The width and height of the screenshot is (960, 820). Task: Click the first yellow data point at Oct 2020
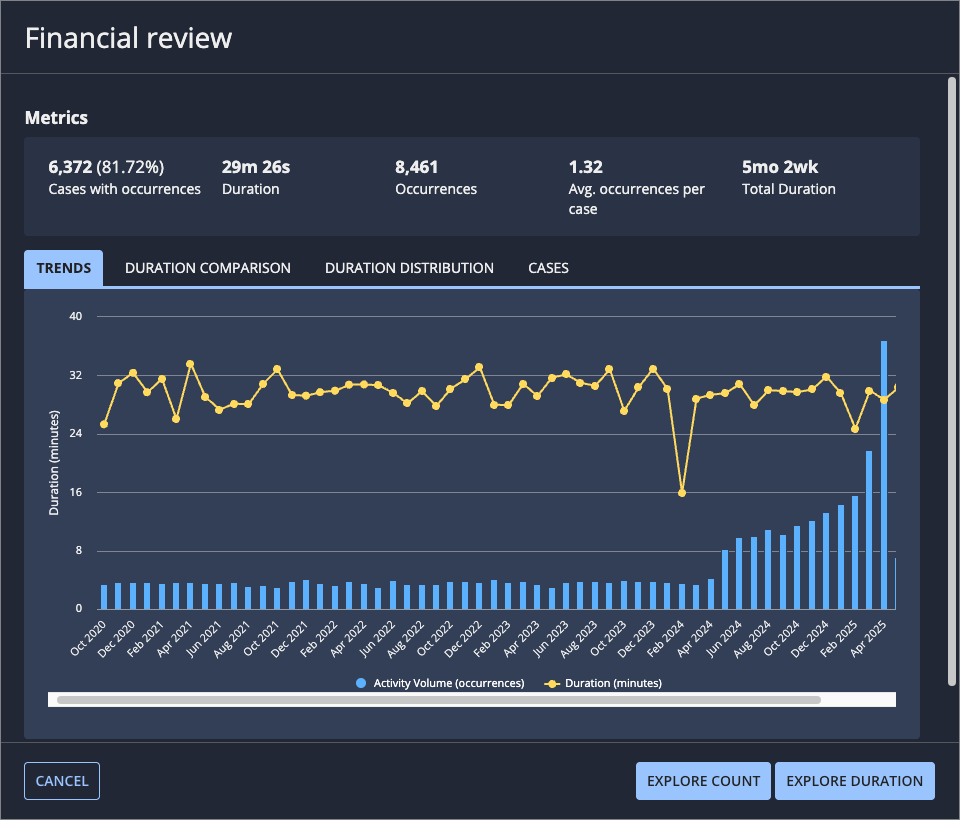click(104, 424)
